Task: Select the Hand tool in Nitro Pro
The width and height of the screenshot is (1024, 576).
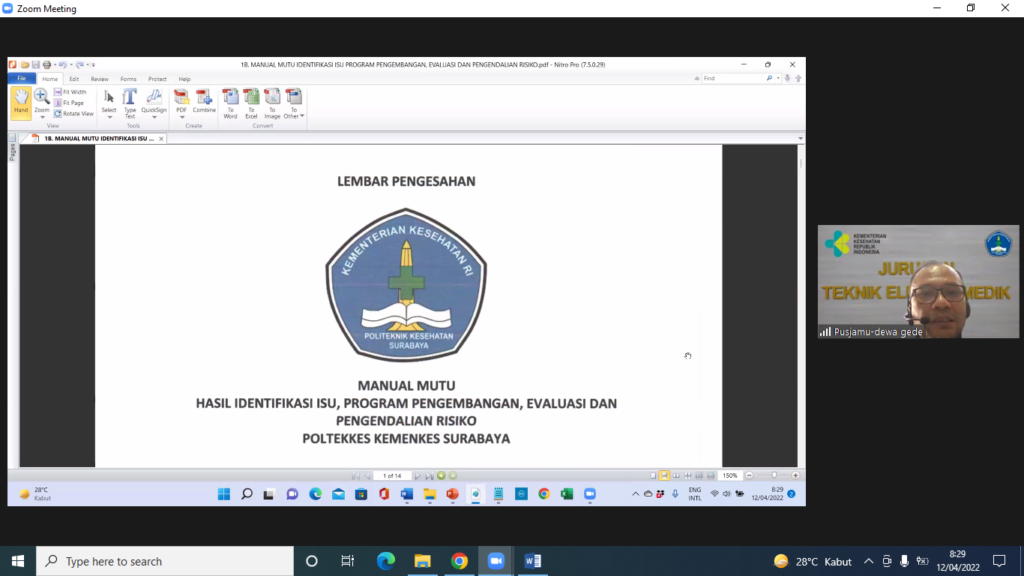Action: pyautogui.click(x=21, y=103)
